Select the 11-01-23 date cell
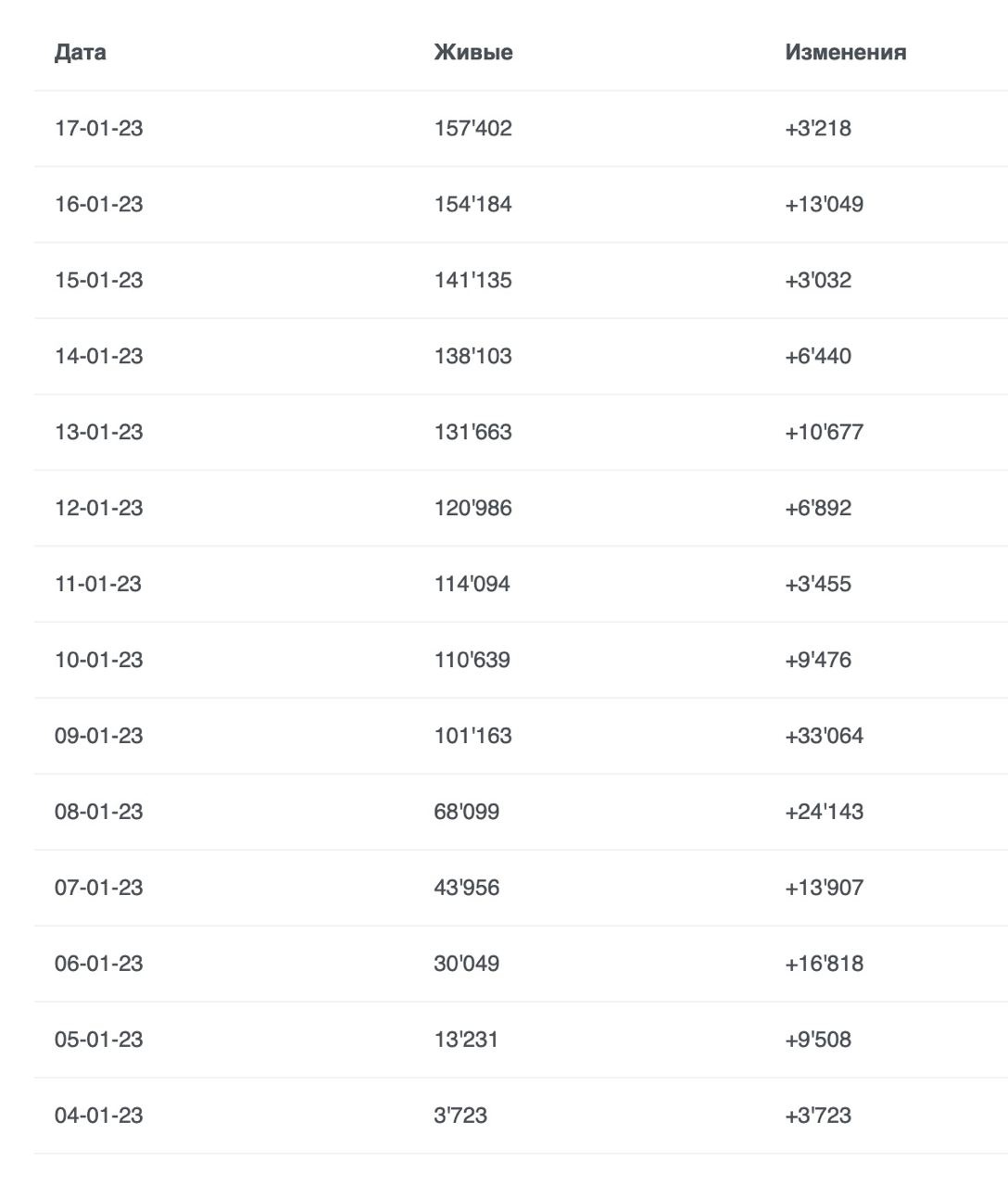Viewport: 1008px width, 1186px height. [x=98, y=584]
